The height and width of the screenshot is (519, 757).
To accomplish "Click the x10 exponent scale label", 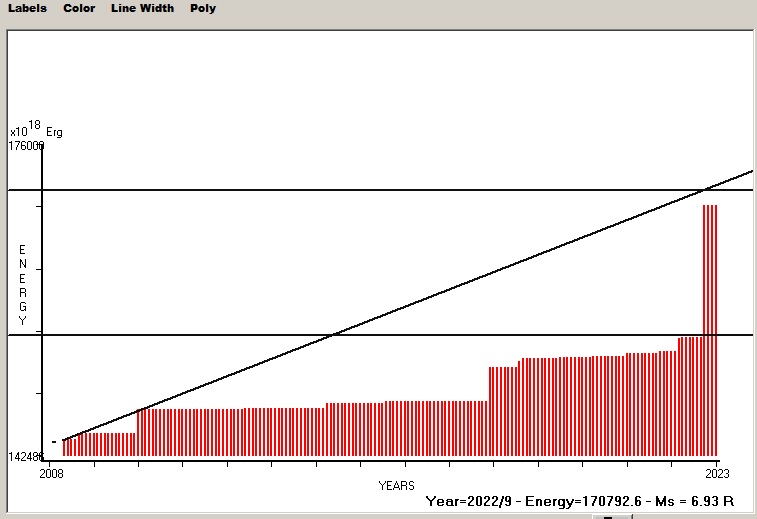I will 19,132.
